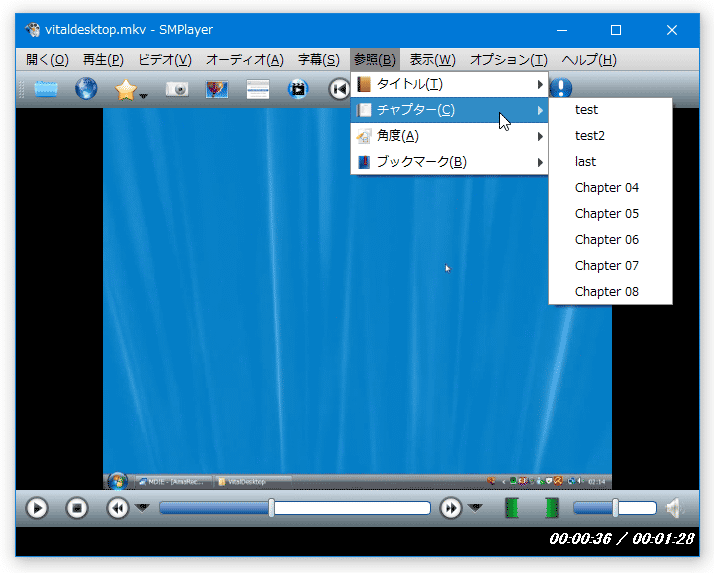Expand the ブックマーク(B) submenu

(449, 162)
